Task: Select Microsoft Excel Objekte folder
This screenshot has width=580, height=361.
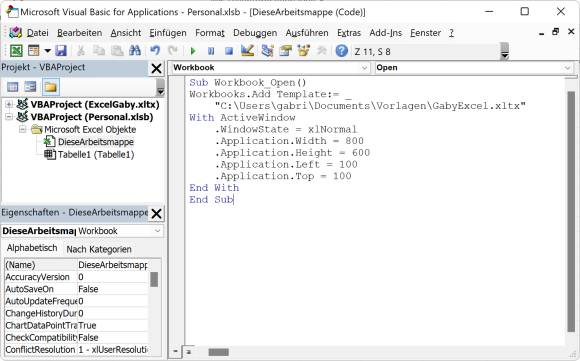Action: pyautogui.click(x=90, y=129)
